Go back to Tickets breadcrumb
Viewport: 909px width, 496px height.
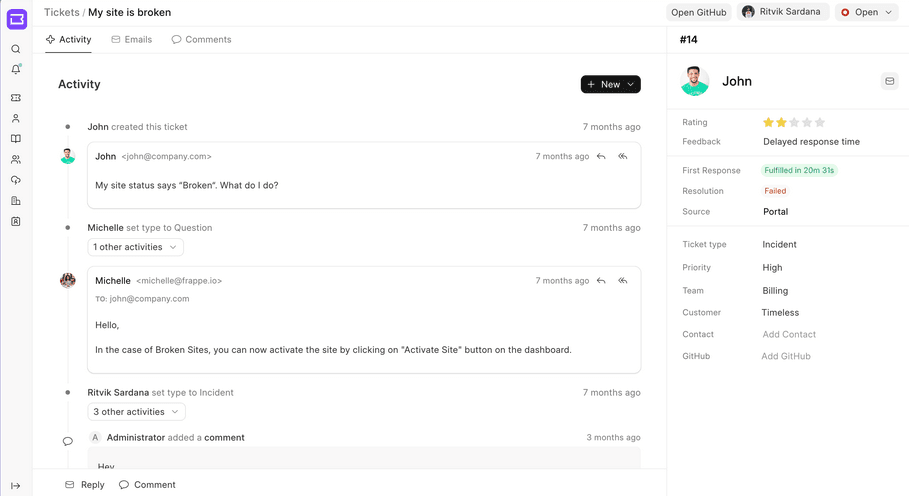(x=61, y=12)
